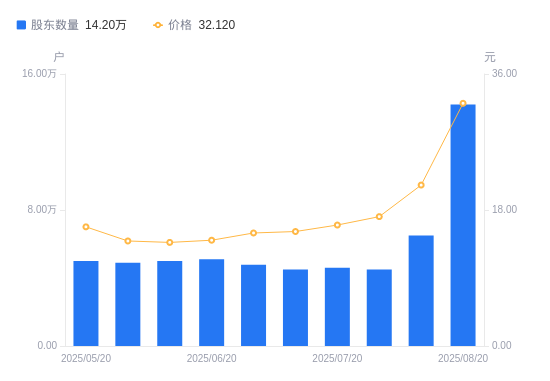Select the bar above 2025/06/20
Screen dimensions: 550x381
click(x=212, y=303)
